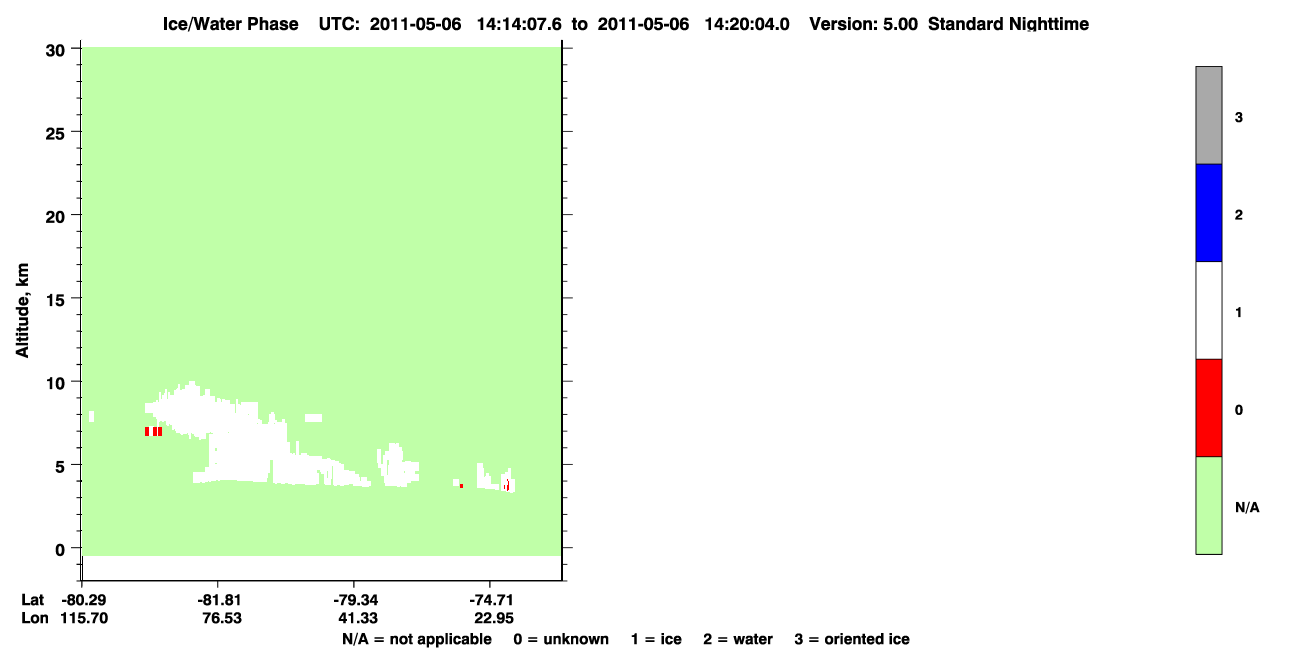1300x667 pixels.
Task: Click the white ice colorbar segment
Action: 1208,310
